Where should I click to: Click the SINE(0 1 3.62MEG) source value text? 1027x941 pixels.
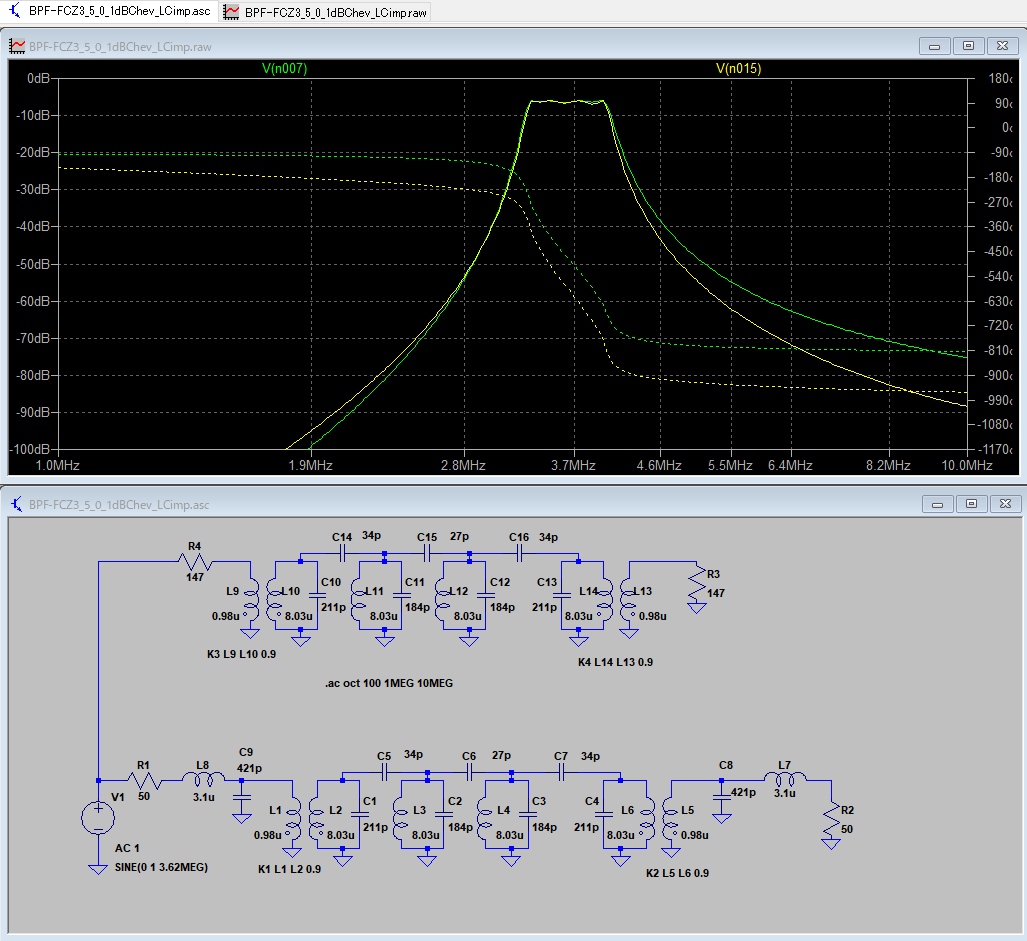coord(161,866)
